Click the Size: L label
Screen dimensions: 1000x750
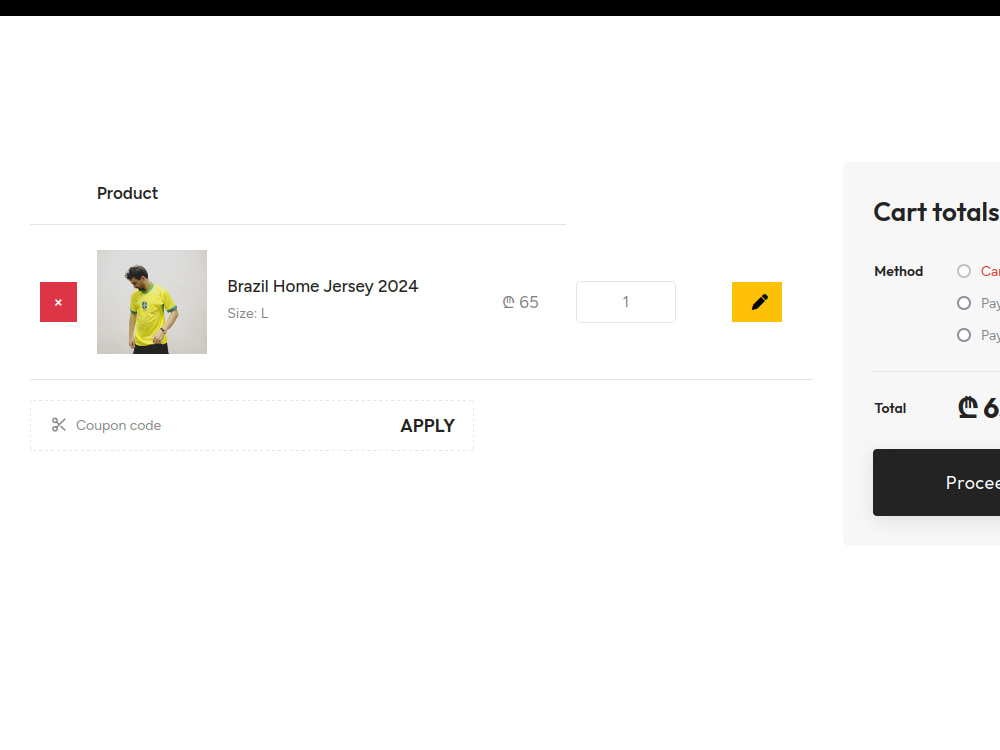click(248, 313)
